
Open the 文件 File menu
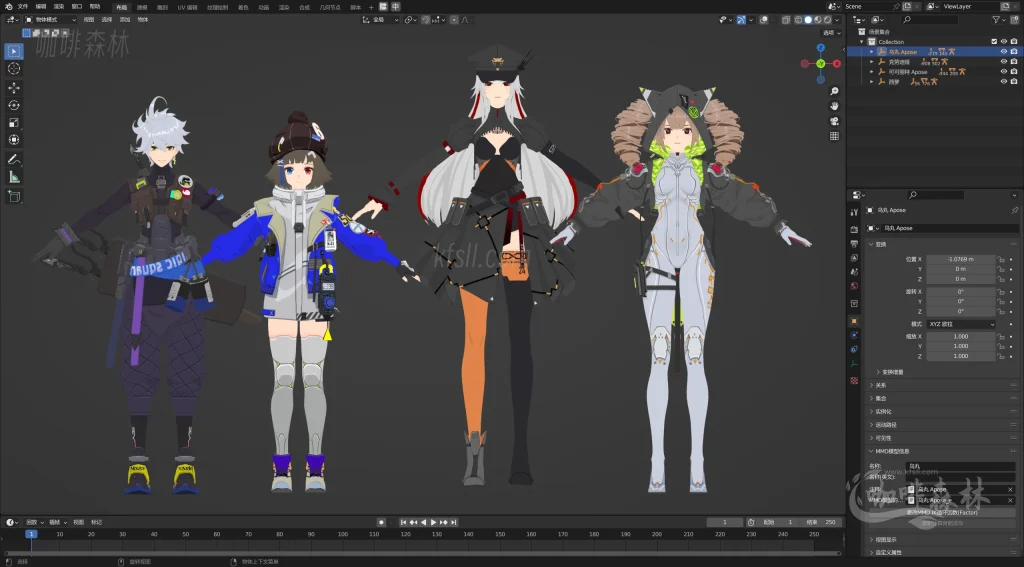click(x=23, y=7)
